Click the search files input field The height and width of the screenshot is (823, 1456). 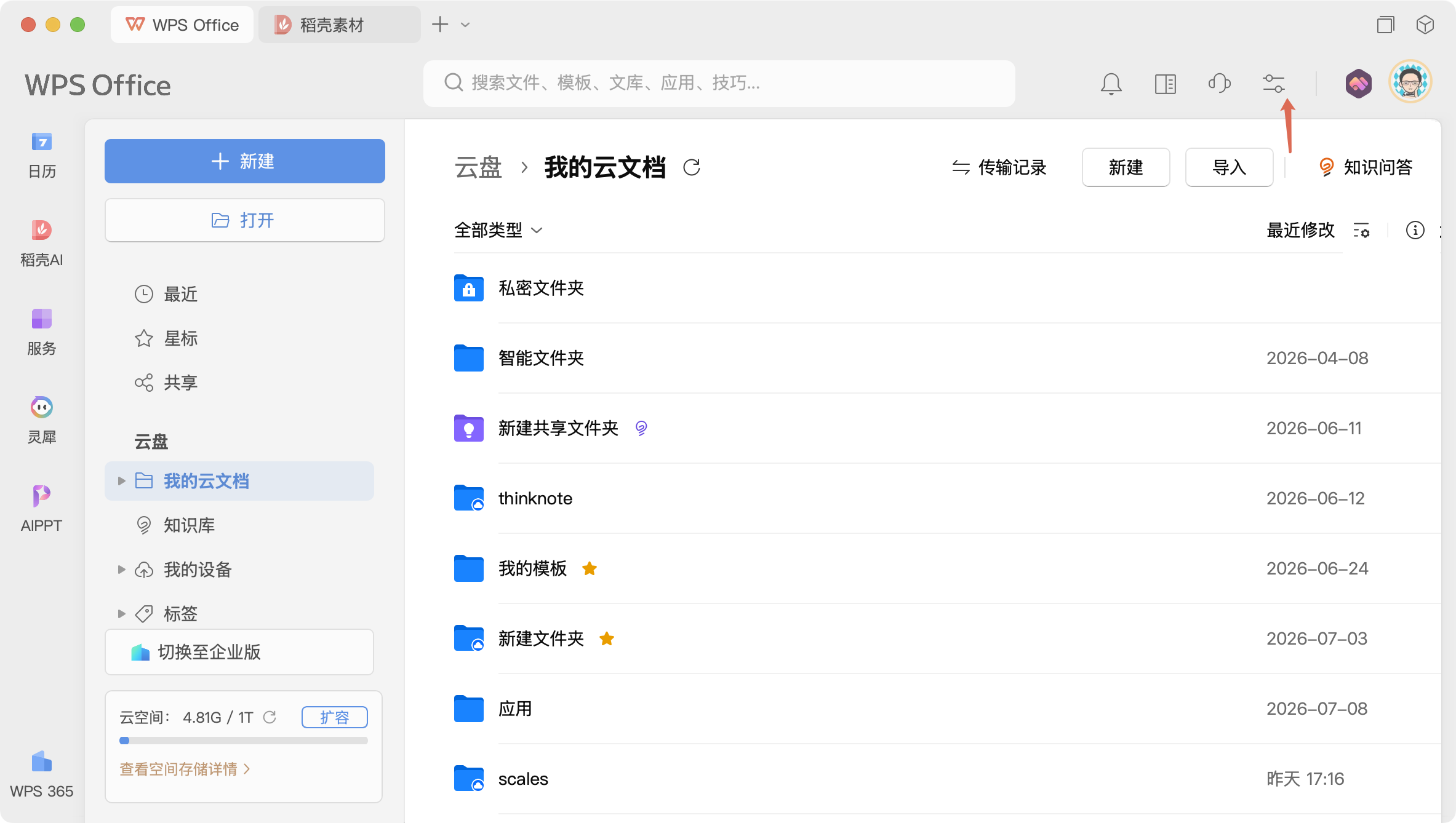719,83
